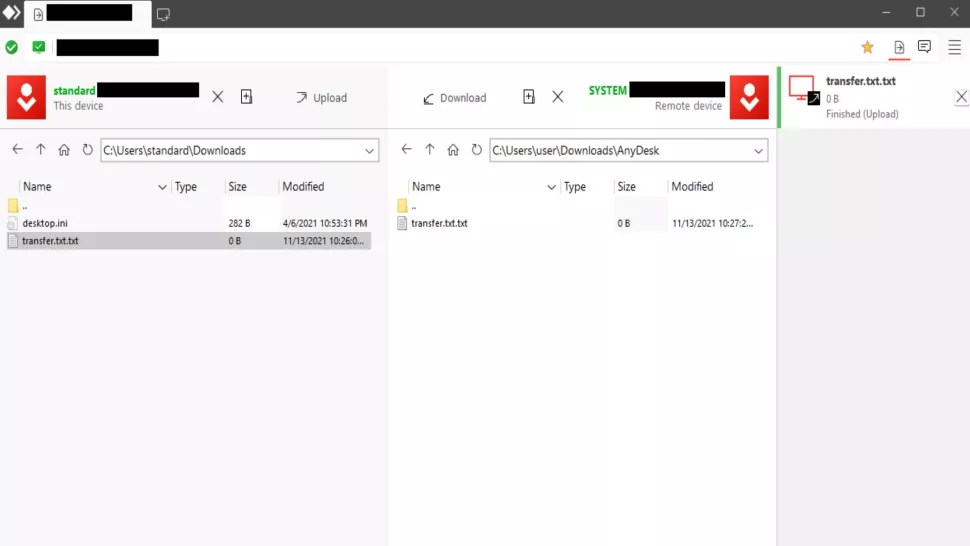Minimize the AnyDesk window
The height and width of the screenshot is (546, 970).
coord(886,13)
